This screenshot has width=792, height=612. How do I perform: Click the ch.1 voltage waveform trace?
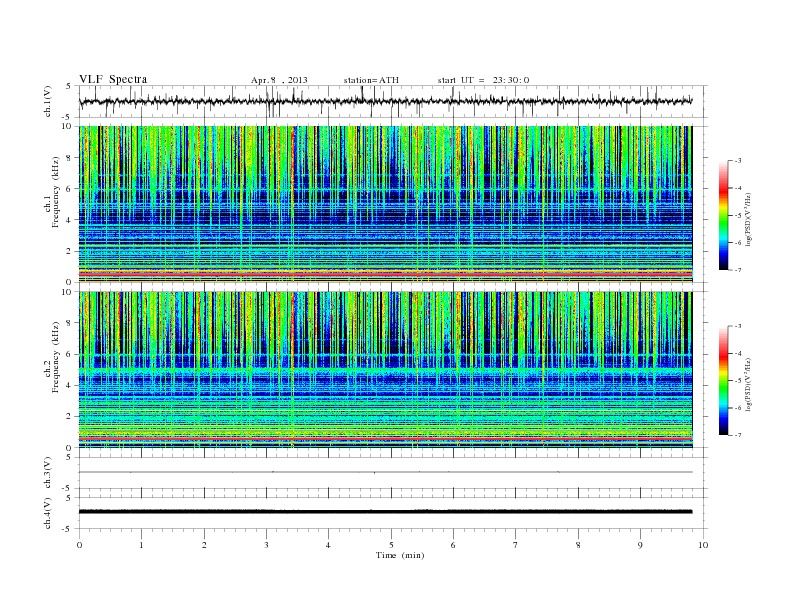[x=385, y=101]
